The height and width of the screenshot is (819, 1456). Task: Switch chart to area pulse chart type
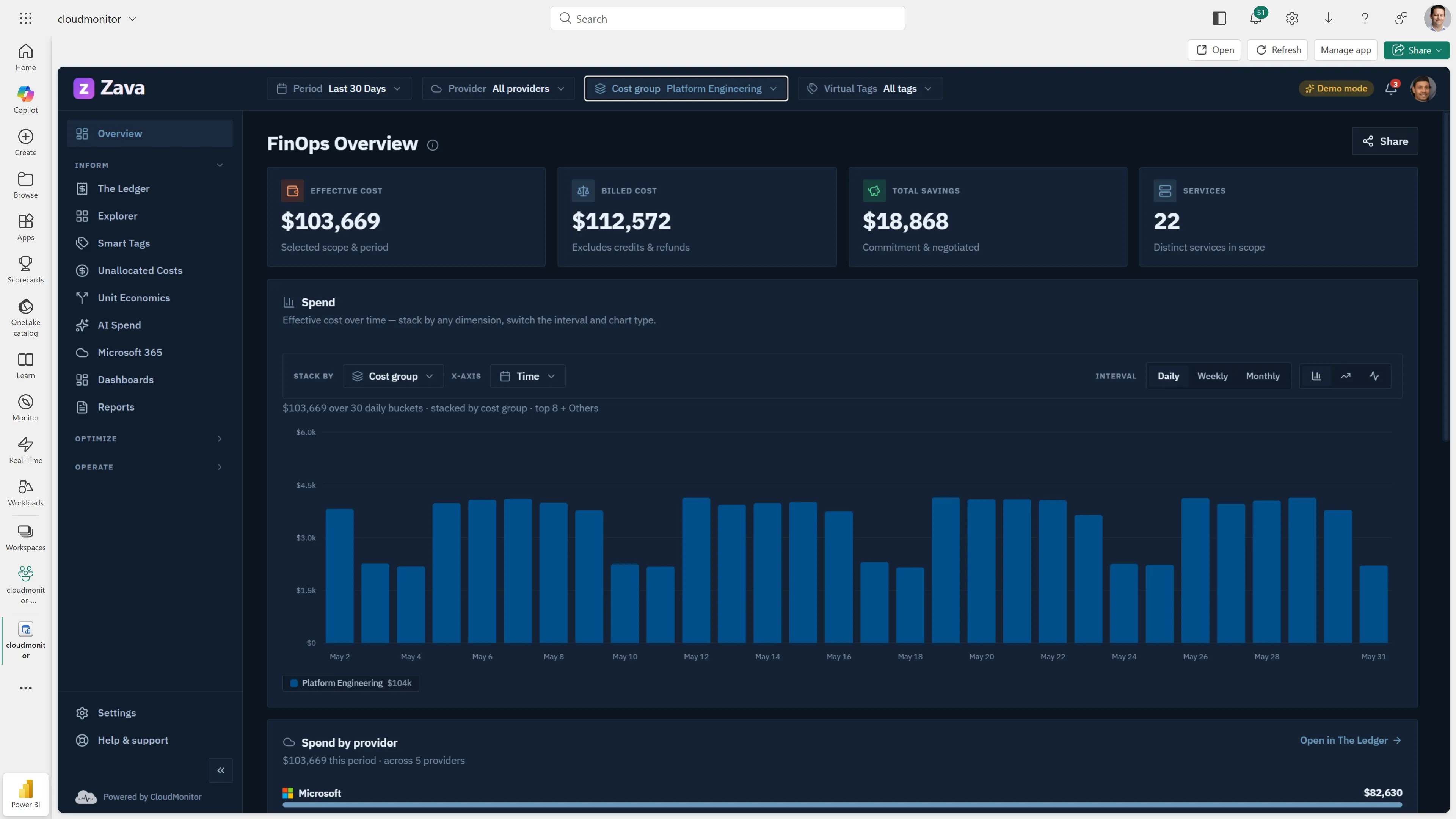point(1374,376)
